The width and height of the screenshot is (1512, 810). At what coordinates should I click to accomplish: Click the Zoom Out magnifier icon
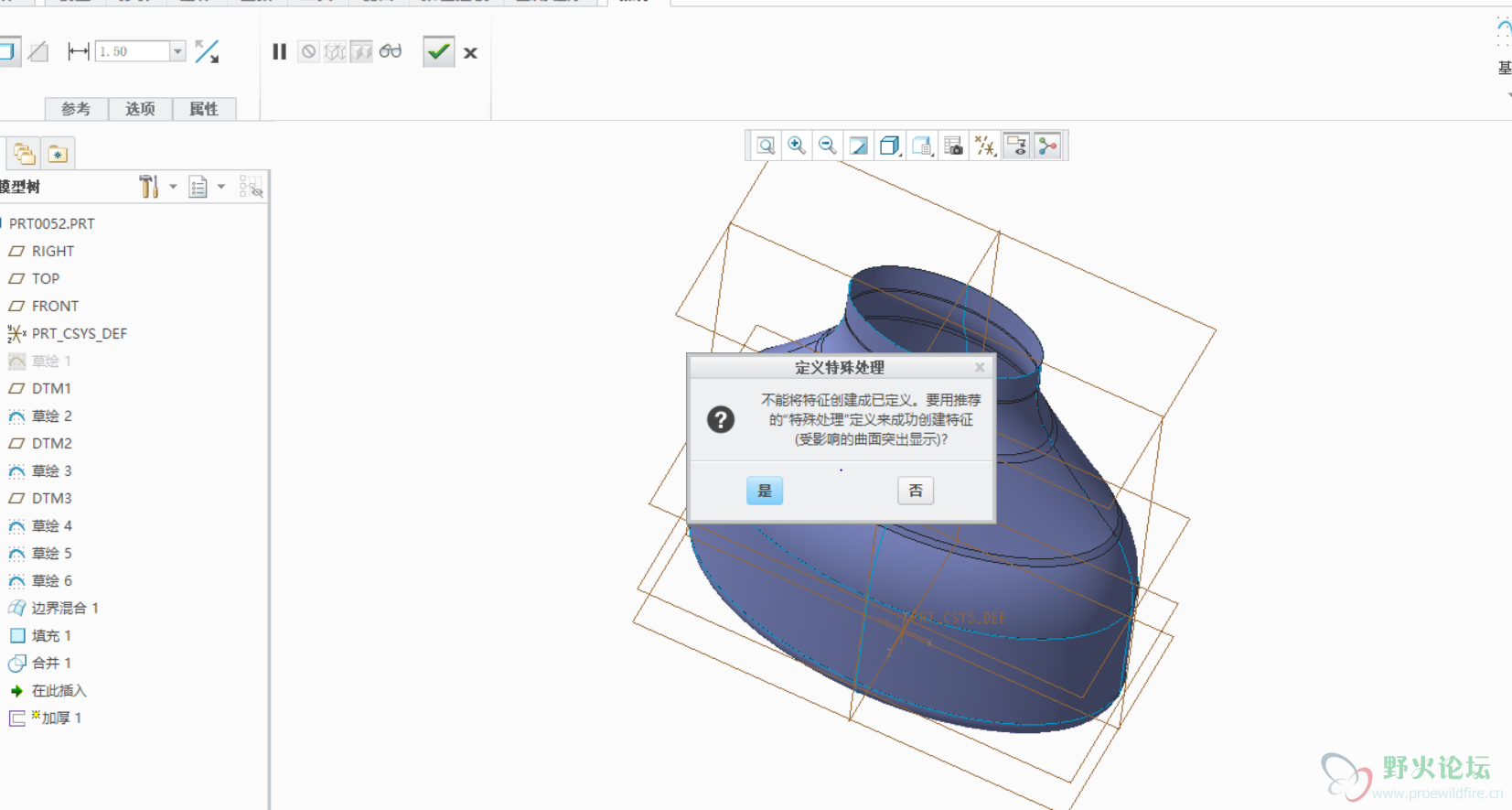tap(828, 146)
